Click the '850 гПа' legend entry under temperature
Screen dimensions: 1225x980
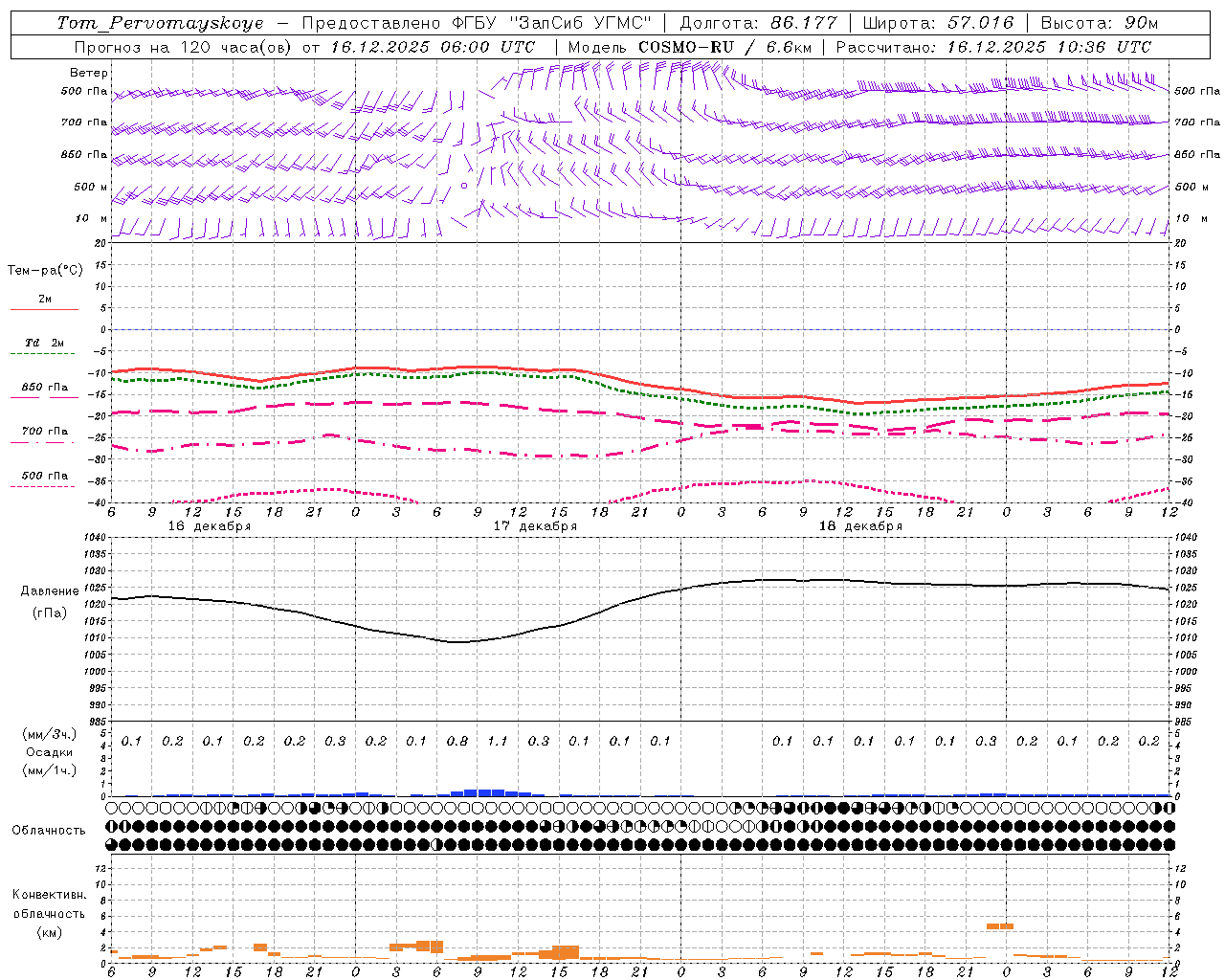coord(45,388)
